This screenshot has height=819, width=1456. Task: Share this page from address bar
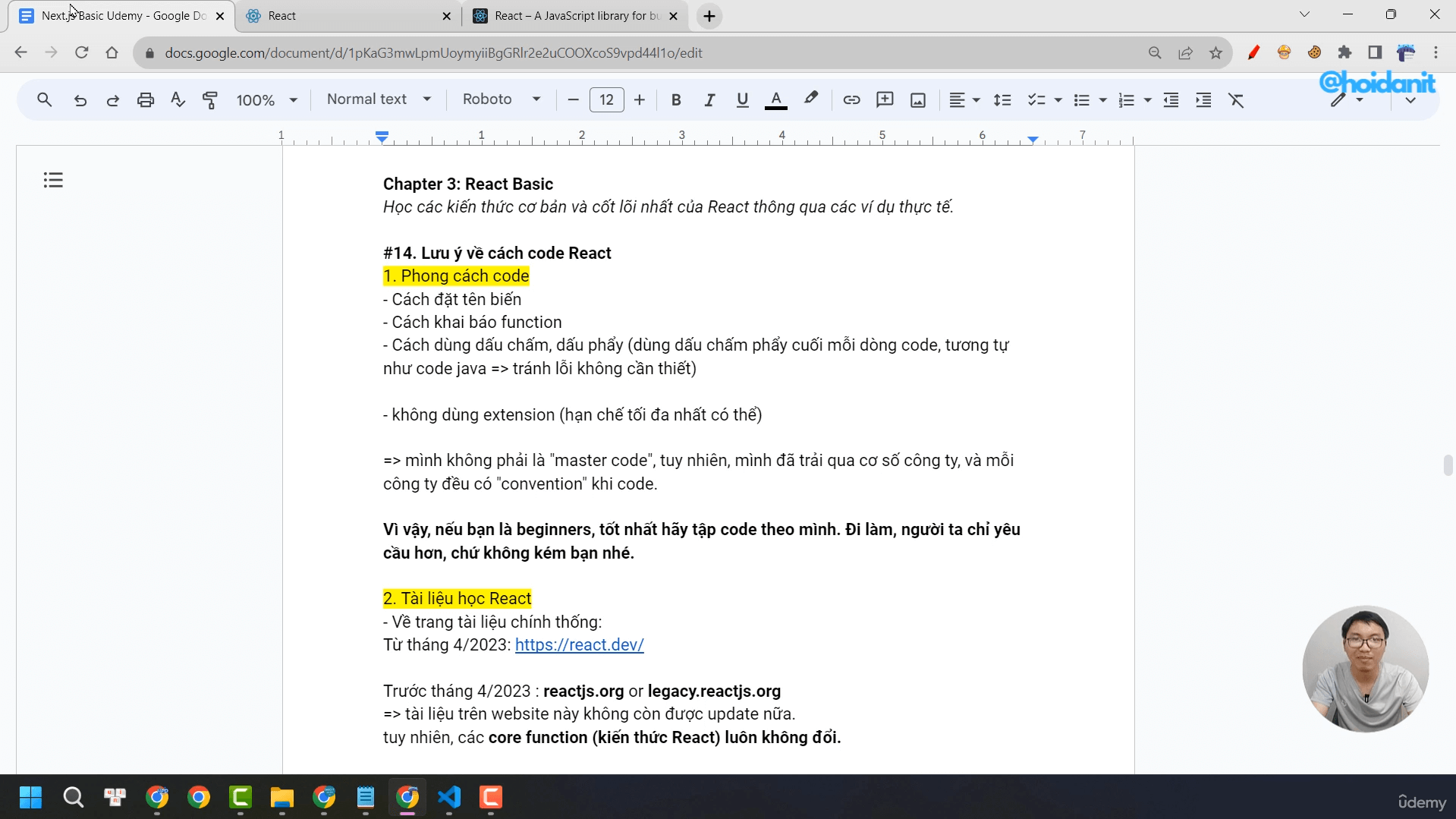1185,52
